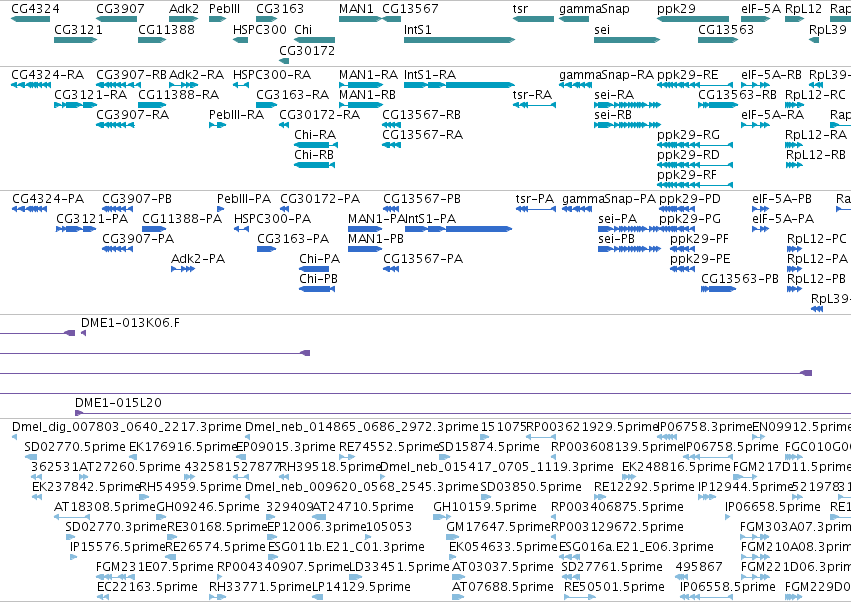This screenshot has height=602, width=851.
Task: Select the Adk2 gene arrow
Action: tap(183, 19)
